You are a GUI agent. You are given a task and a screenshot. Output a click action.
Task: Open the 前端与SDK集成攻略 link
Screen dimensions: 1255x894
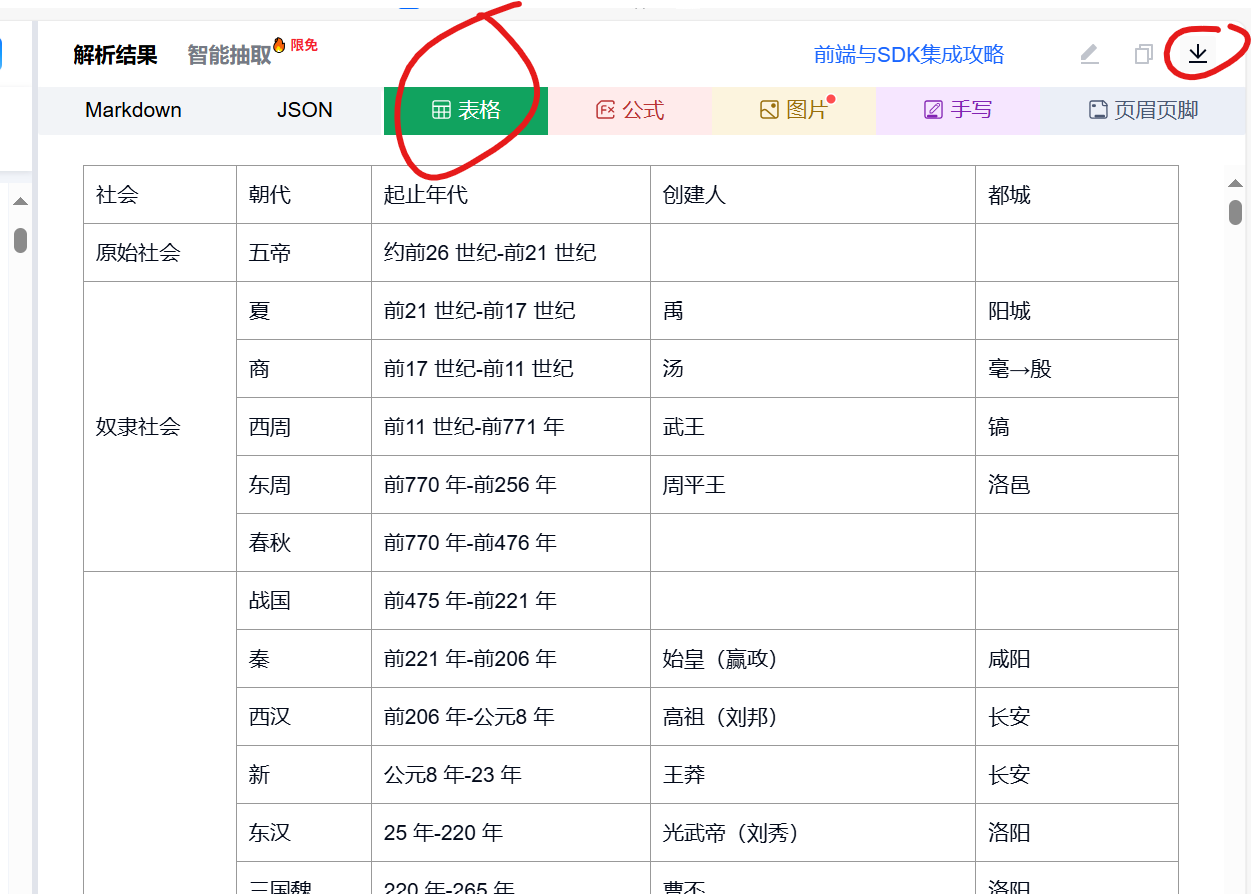(909, 55)
